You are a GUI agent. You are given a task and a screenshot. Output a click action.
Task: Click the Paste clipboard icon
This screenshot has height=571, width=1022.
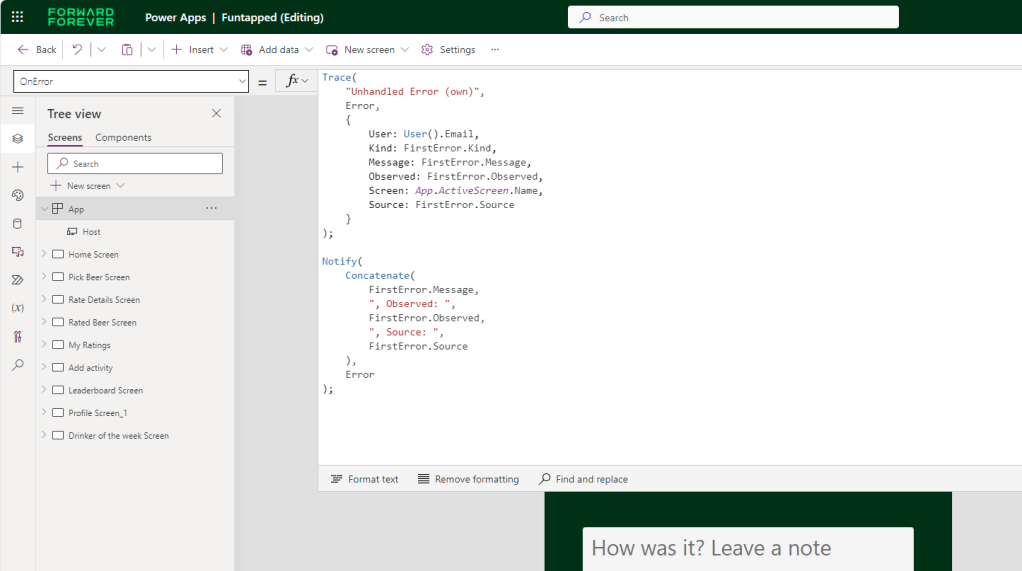(127, 49)
